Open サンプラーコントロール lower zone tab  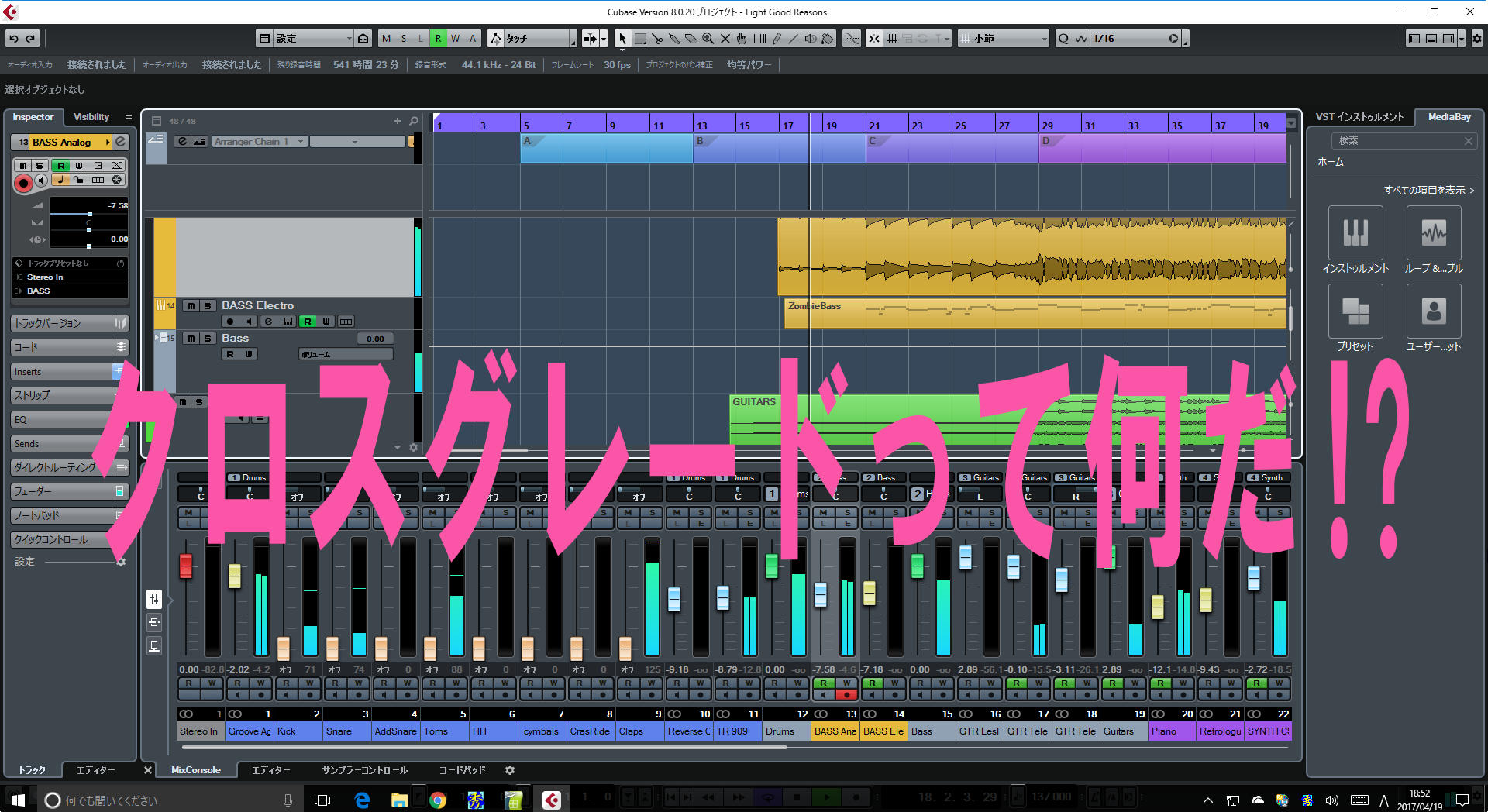tap(365, 770)
